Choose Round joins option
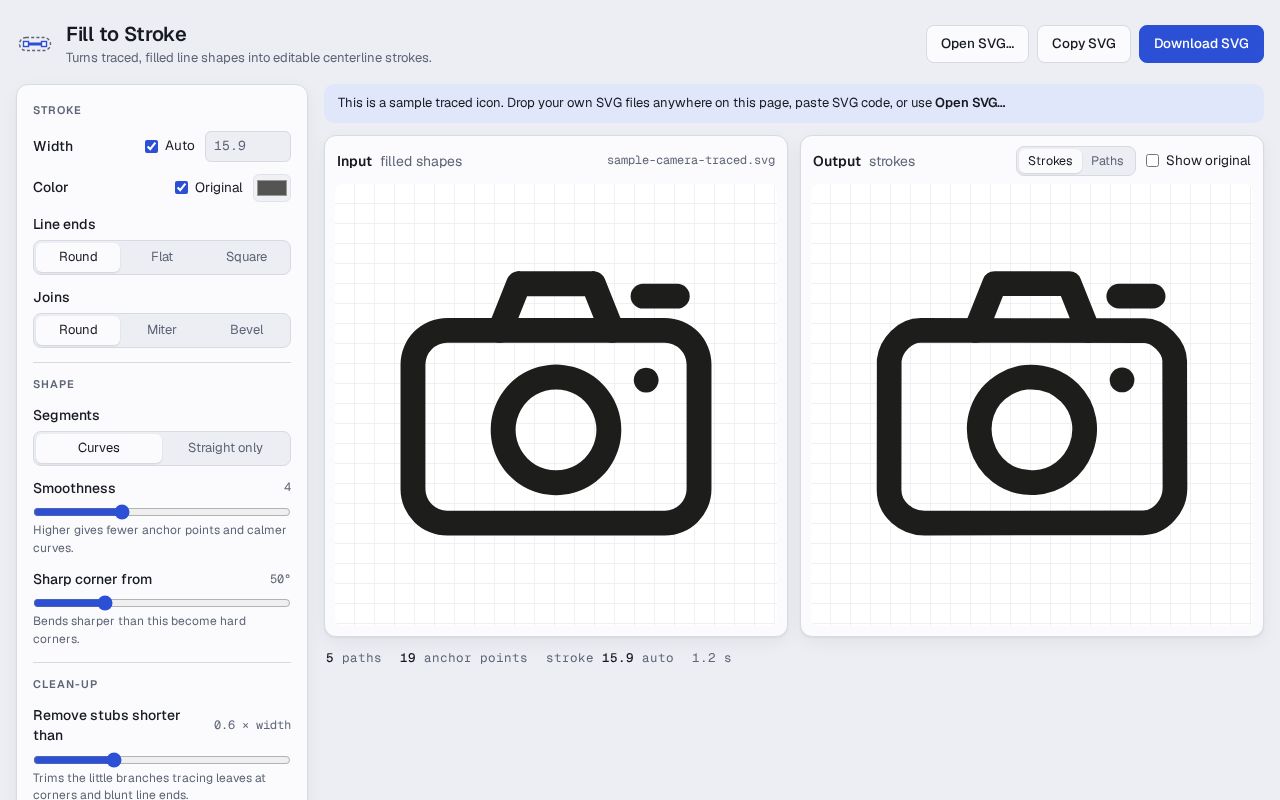The image size is (1280, 800). pos(78,330)
